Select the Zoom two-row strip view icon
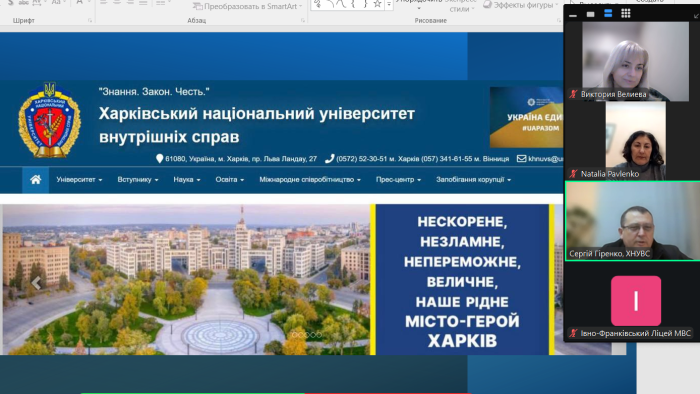Screen dimensions: 700x394 pos(608,14)
